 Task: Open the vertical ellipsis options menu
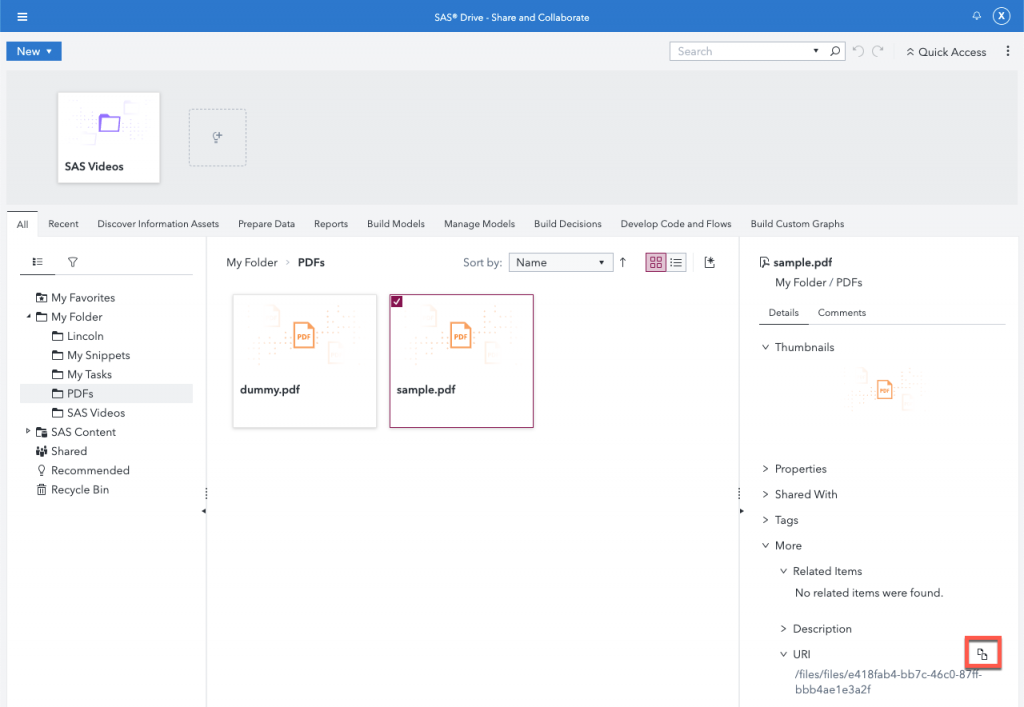tap(1008, 51)
